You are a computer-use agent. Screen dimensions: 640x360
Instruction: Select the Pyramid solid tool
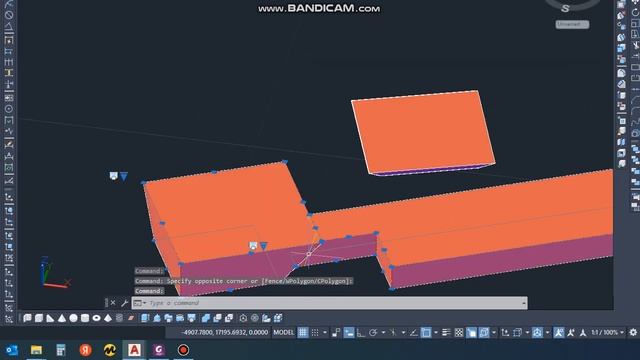pyautogui.click(x=107, y=318)
